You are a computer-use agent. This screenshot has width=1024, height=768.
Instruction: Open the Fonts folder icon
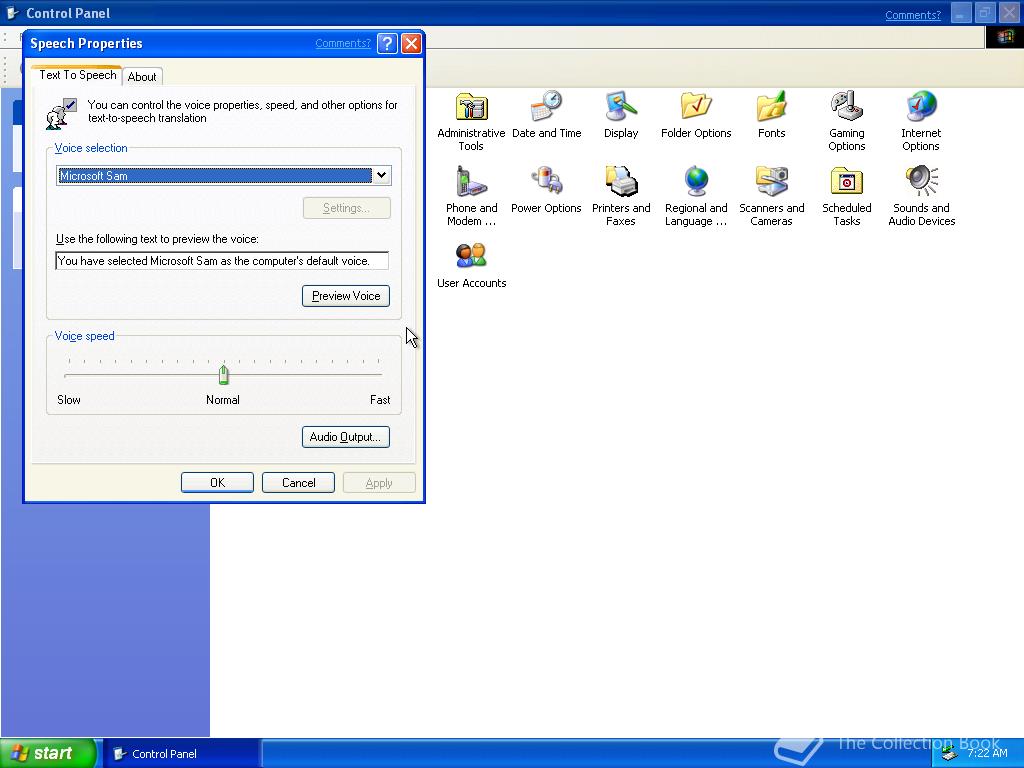point(771,115)
